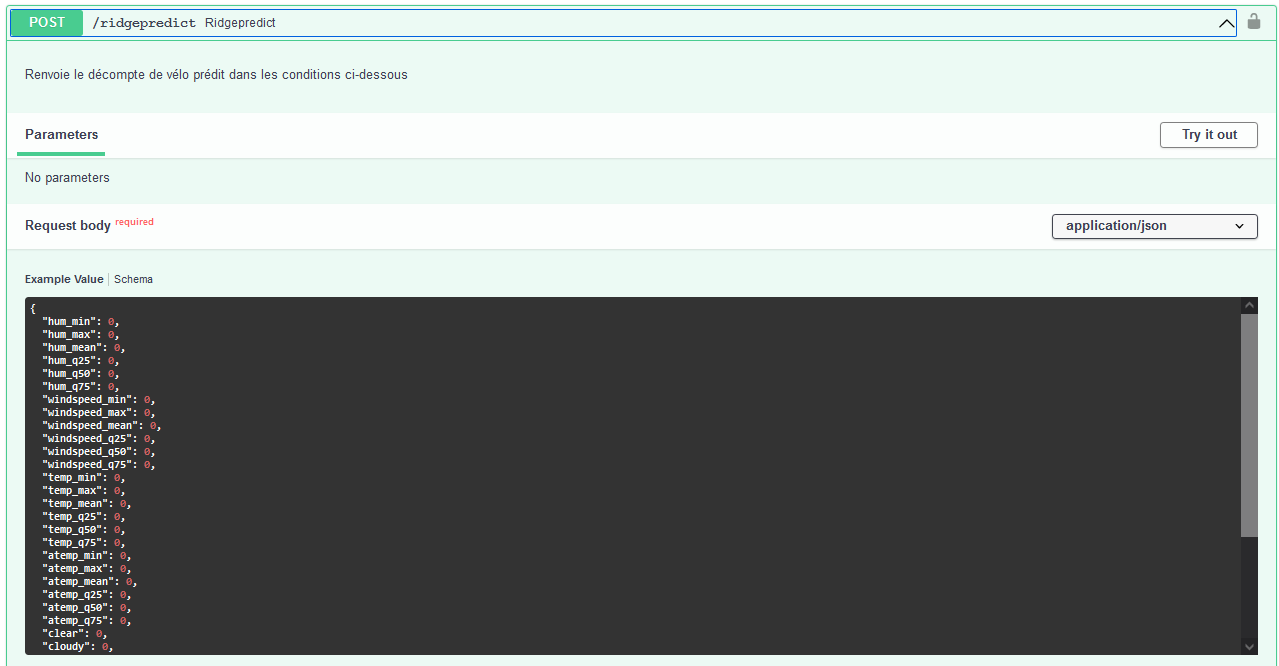Image resolution: width=1279 pixels, height=666 pixels.
Task: Open the application/json content type dropdown
Action: (x=1155, y=226)
